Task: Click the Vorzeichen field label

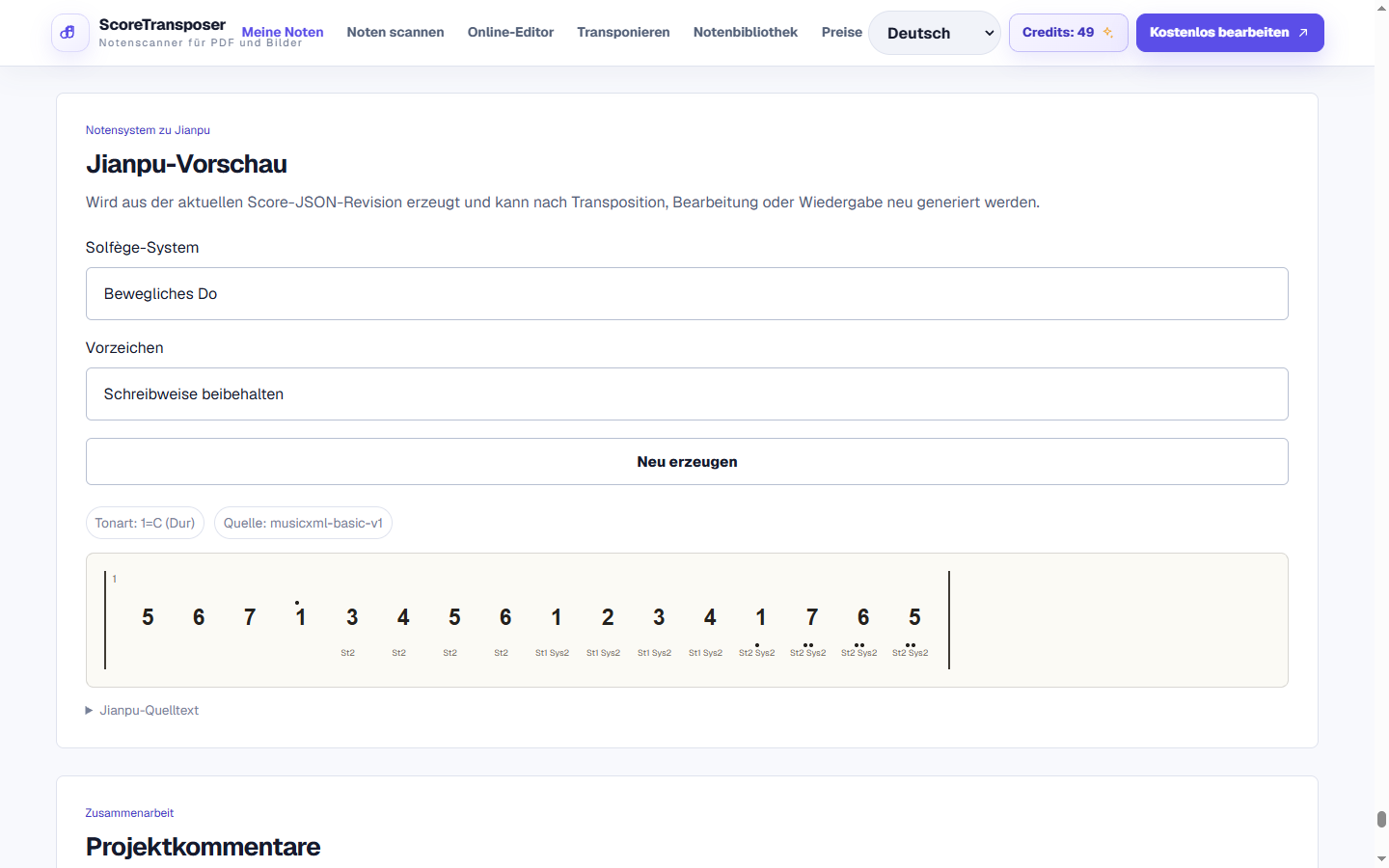Action: click(x=124, y=348)
